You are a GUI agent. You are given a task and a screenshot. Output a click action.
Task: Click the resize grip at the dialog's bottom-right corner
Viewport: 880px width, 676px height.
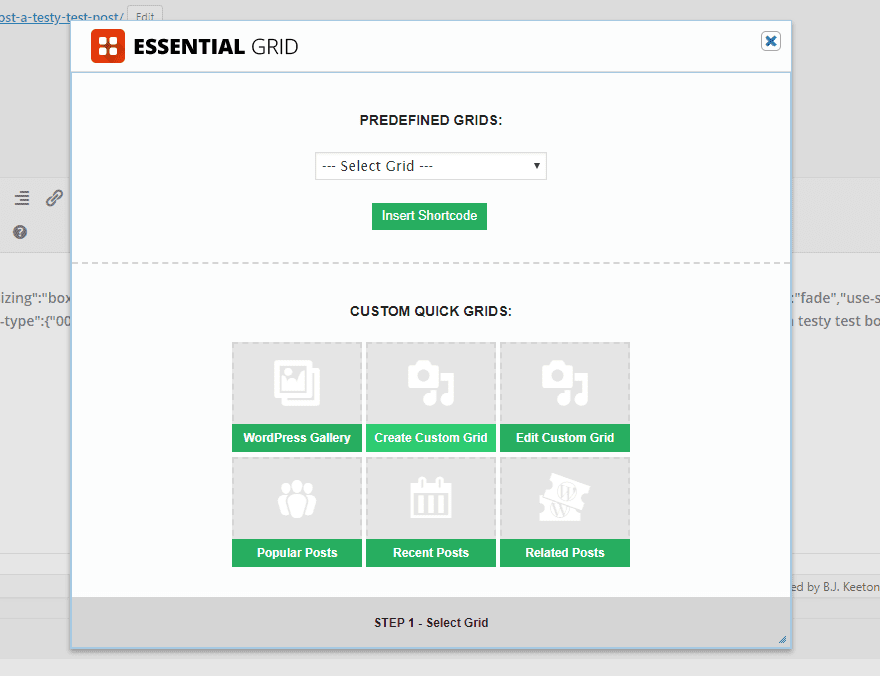pyautogui.click(x=781, y=637)
